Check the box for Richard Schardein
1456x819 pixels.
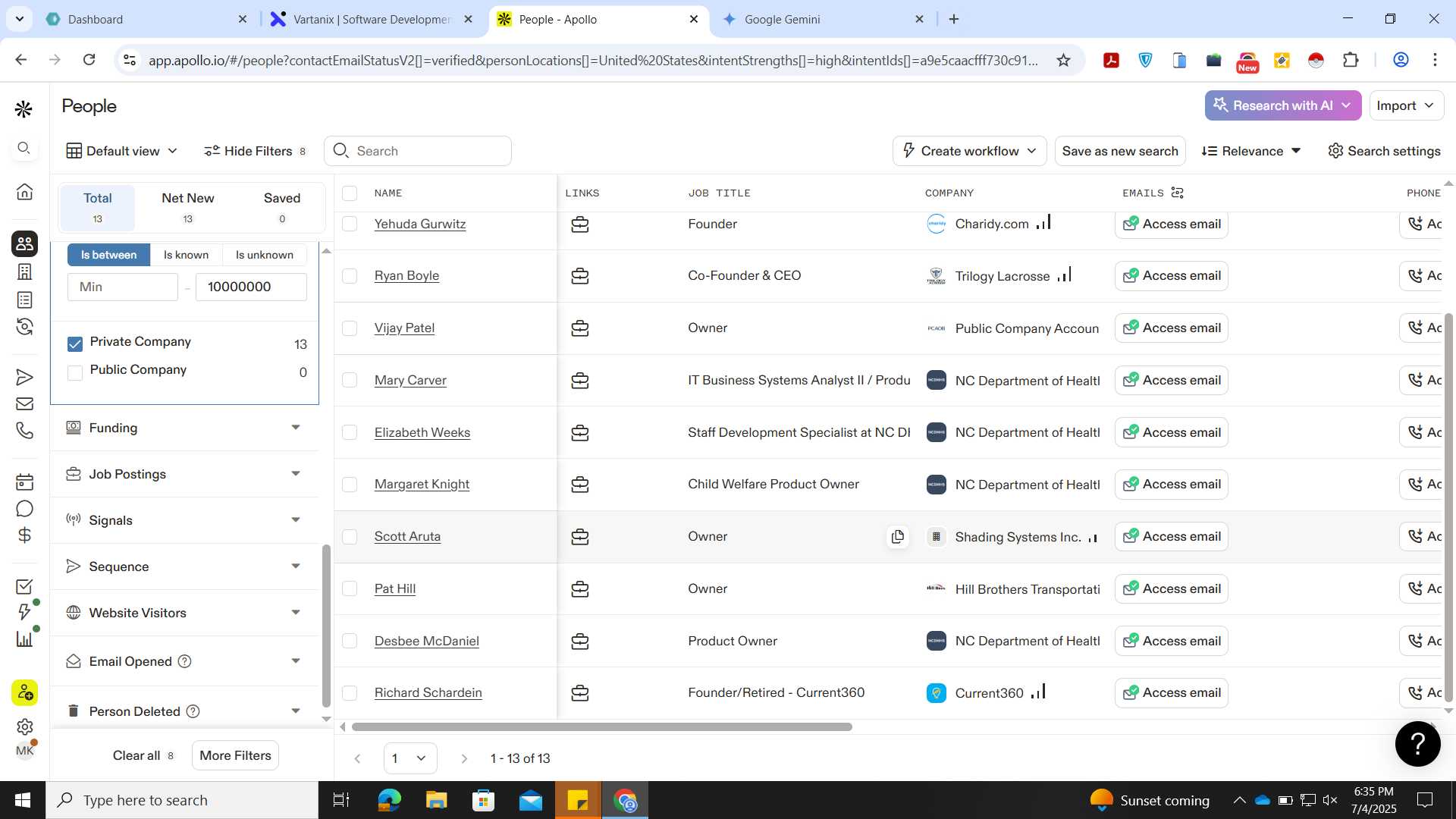pyautogui.click(x=350, y=693)
